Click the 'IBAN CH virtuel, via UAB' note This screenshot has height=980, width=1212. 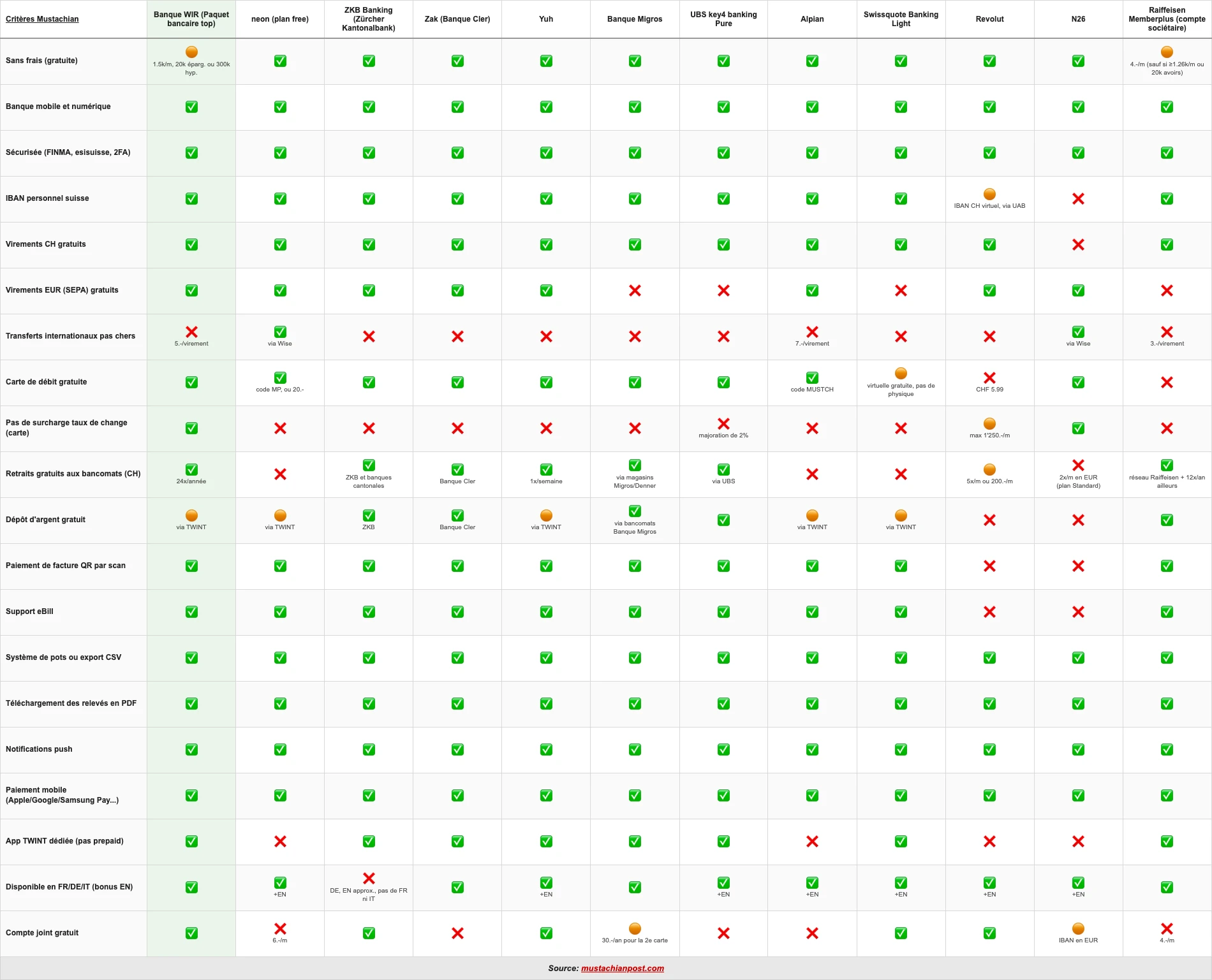(x=989, y=206)
